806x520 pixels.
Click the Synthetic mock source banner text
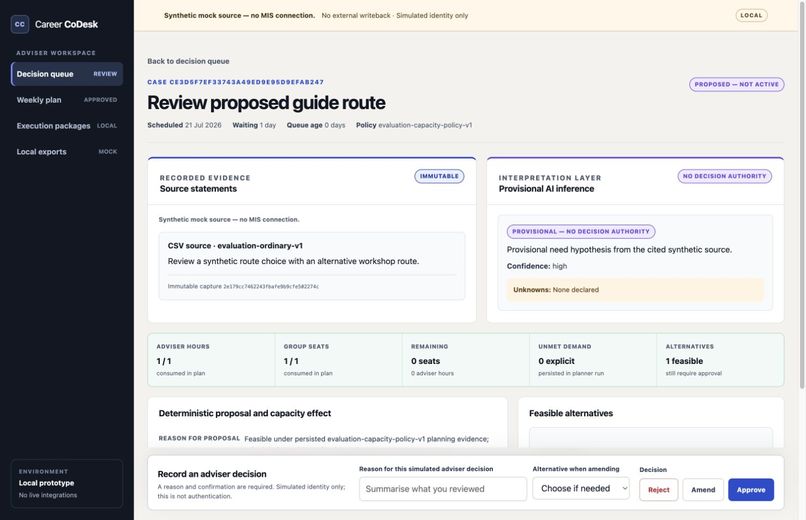[239, 15]
